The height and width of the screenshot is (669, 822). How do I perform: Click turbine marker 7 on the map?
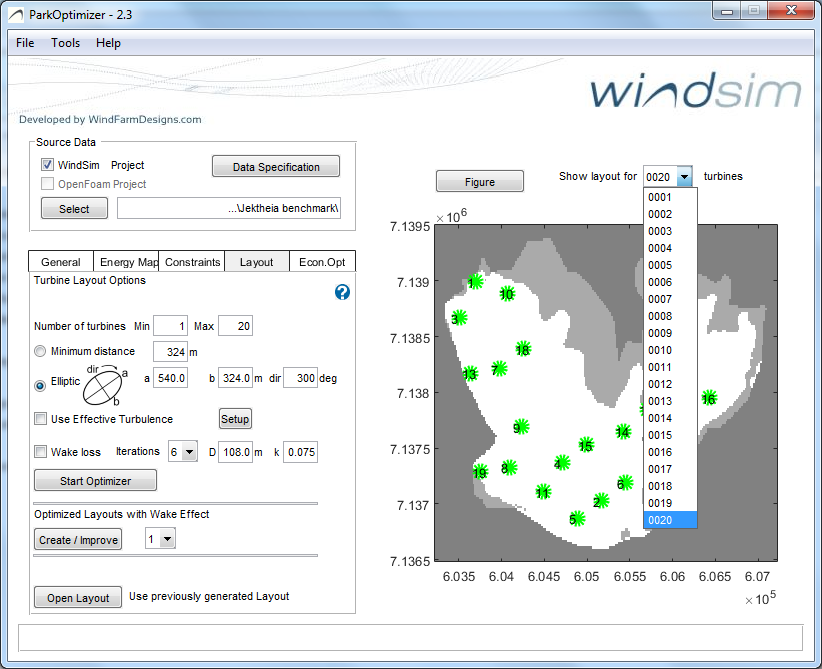pos(499,369)
